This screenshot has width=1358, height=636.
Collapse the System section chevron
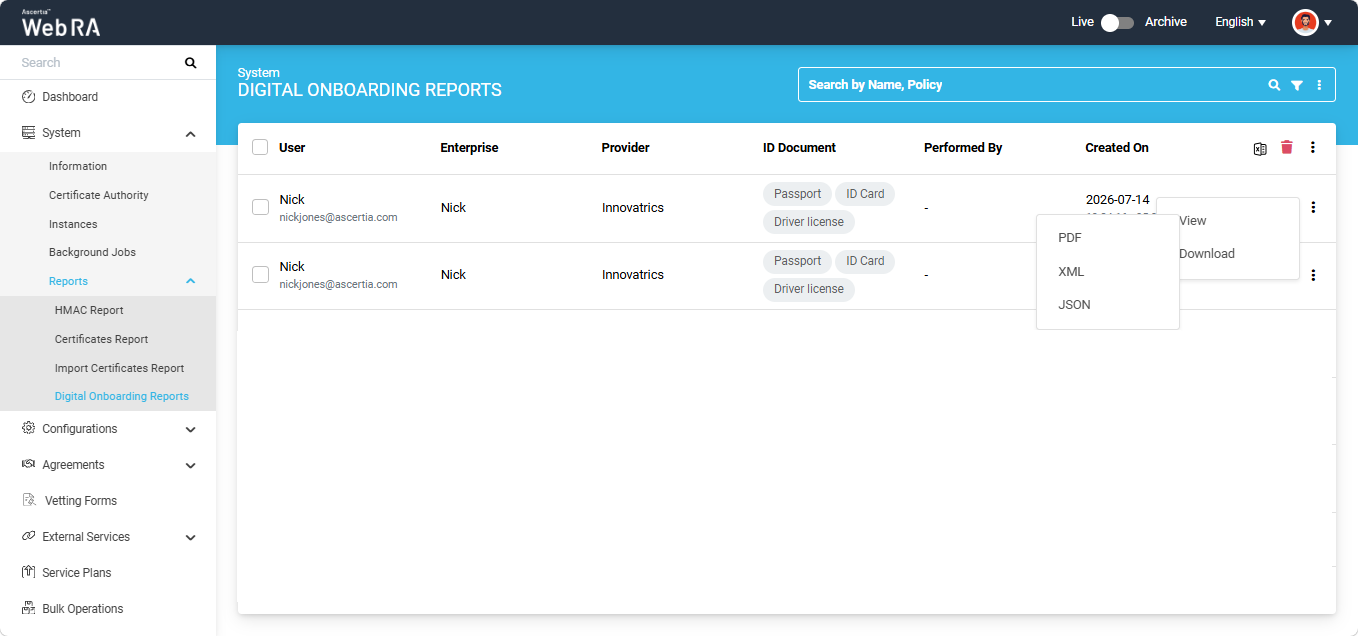click(x=191, y=134)
